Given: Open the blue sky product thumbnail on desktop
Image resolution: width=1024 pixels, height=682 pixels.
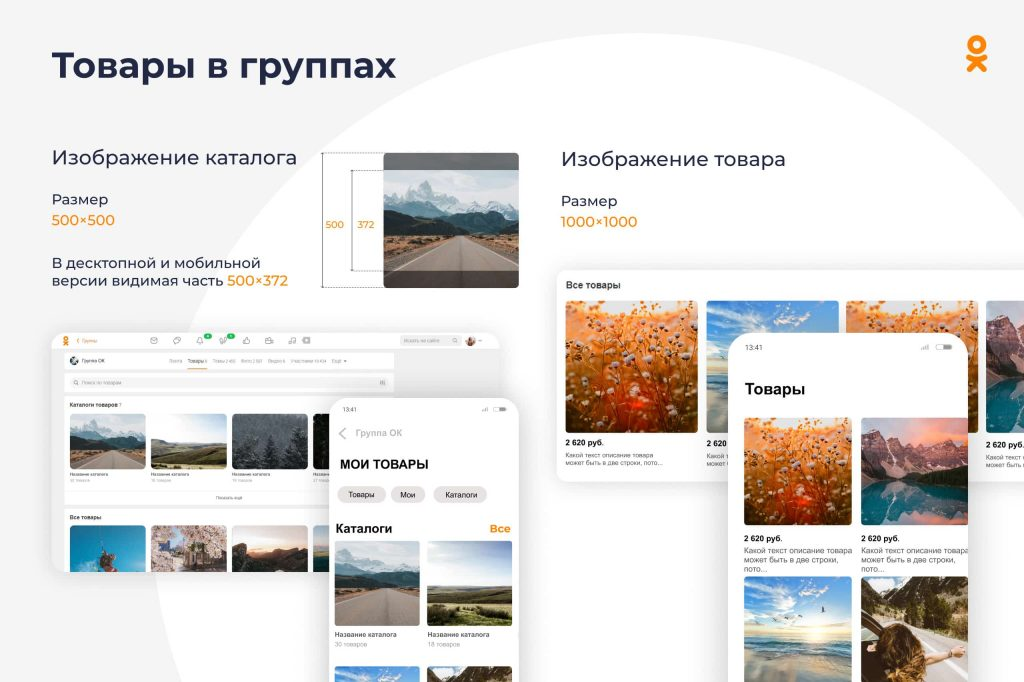Looking at the screenshot, I should tap(108, 549).
